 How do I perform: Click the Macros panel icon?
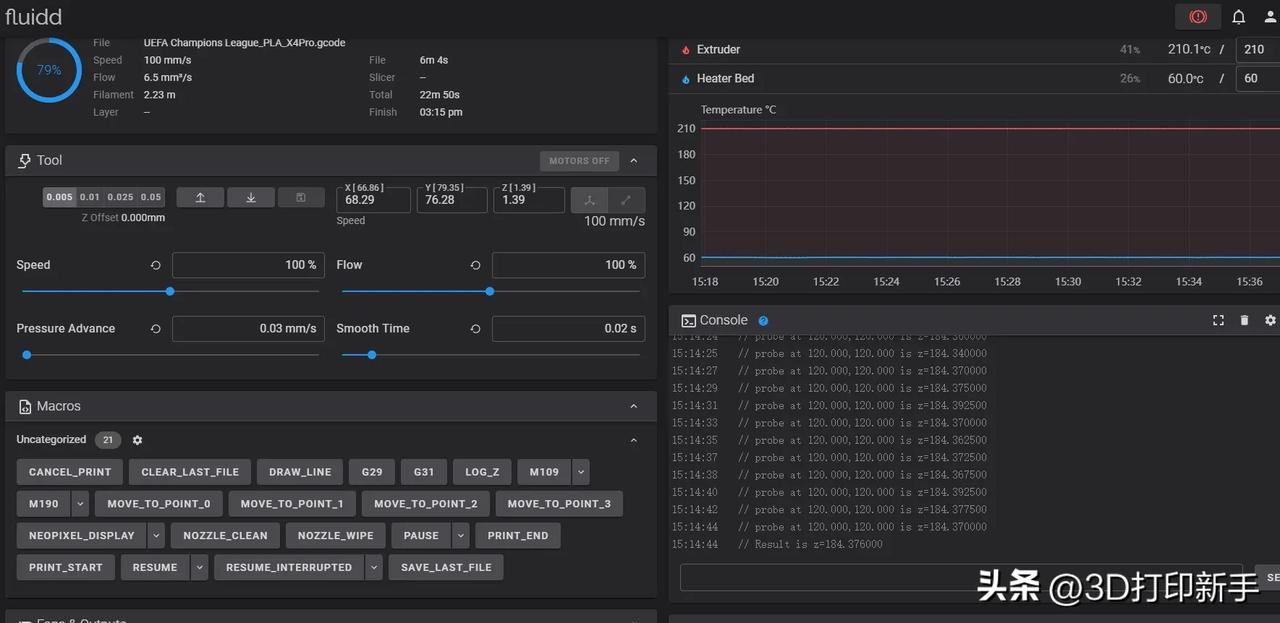pyautogui.click(x=25, y=406)
